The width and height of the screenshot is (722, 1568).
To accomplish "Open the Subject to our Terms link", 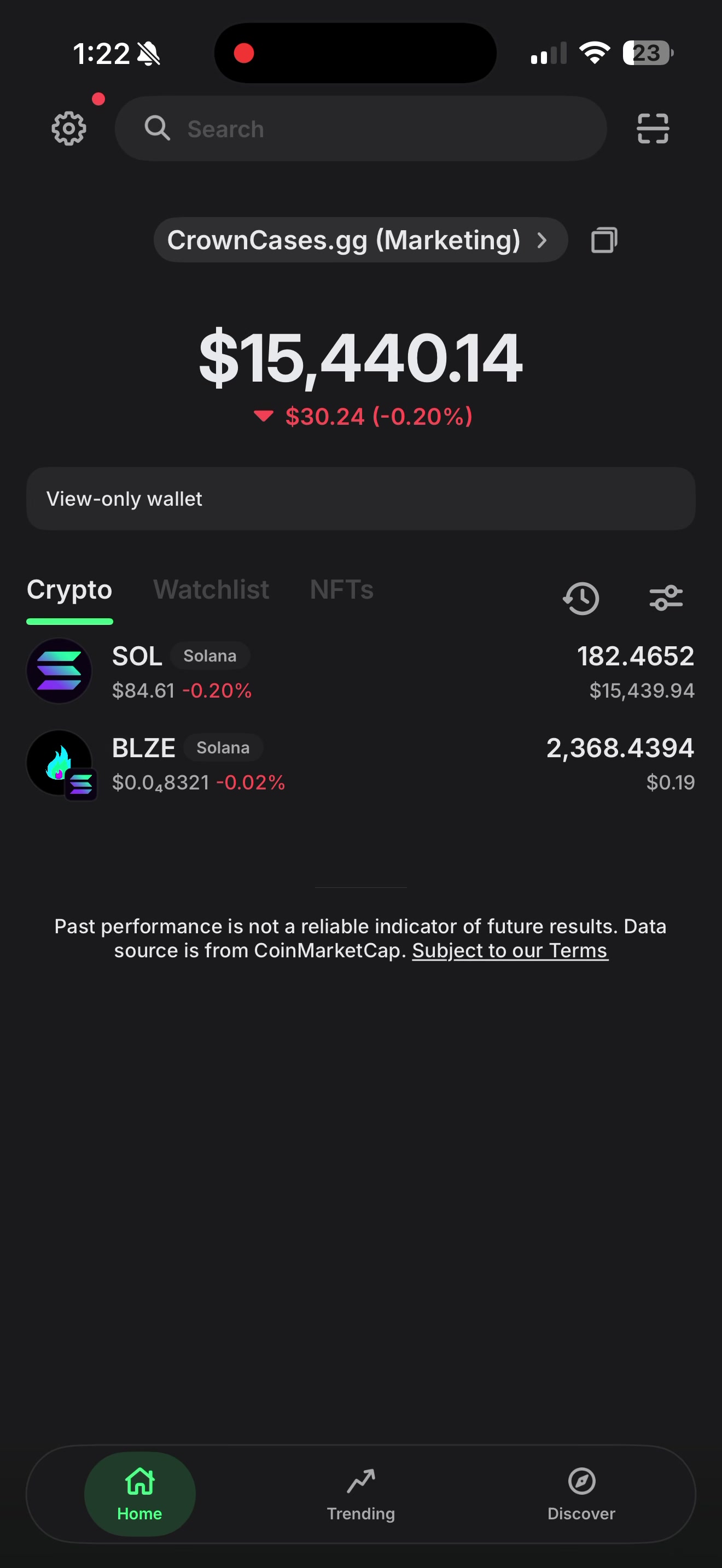I will pos(510,950).
